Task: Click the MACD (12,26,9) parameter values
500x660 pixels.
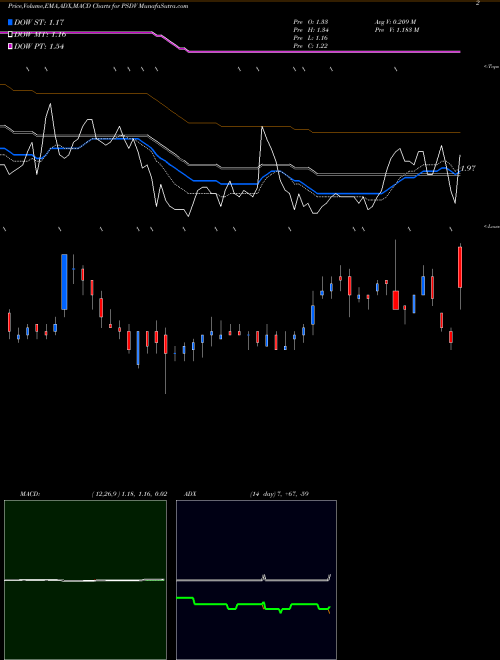Action: [x=129, y=494]
